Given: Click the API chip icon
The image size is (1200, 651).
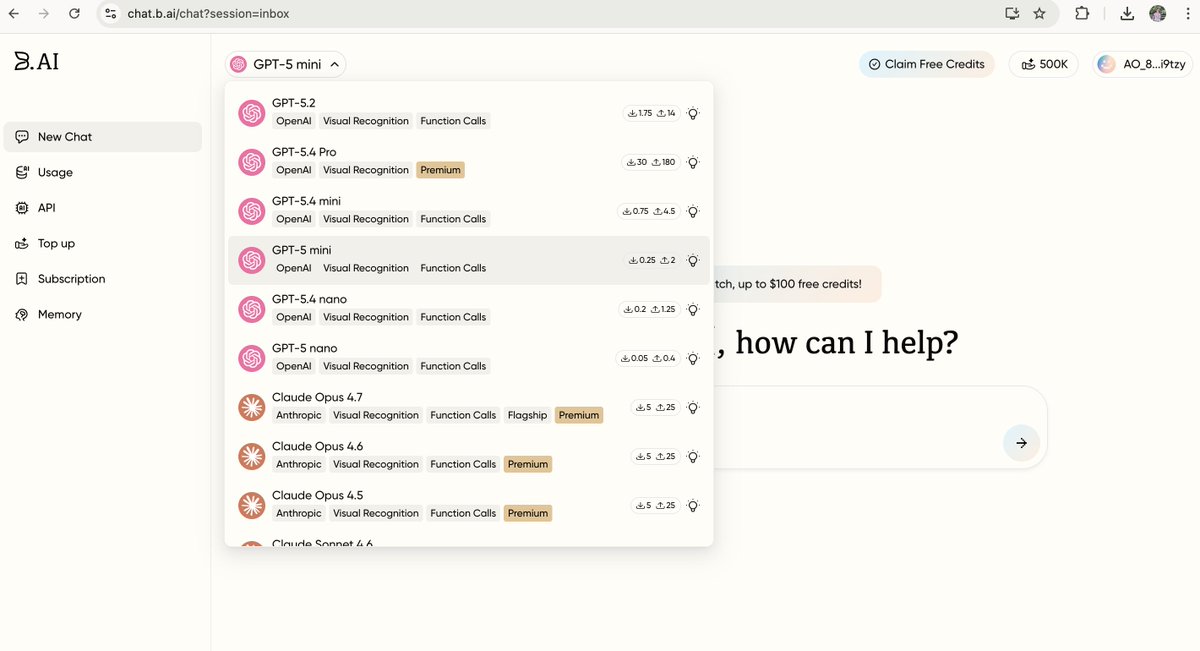Looking at the screenshot, I should [22, 208].
